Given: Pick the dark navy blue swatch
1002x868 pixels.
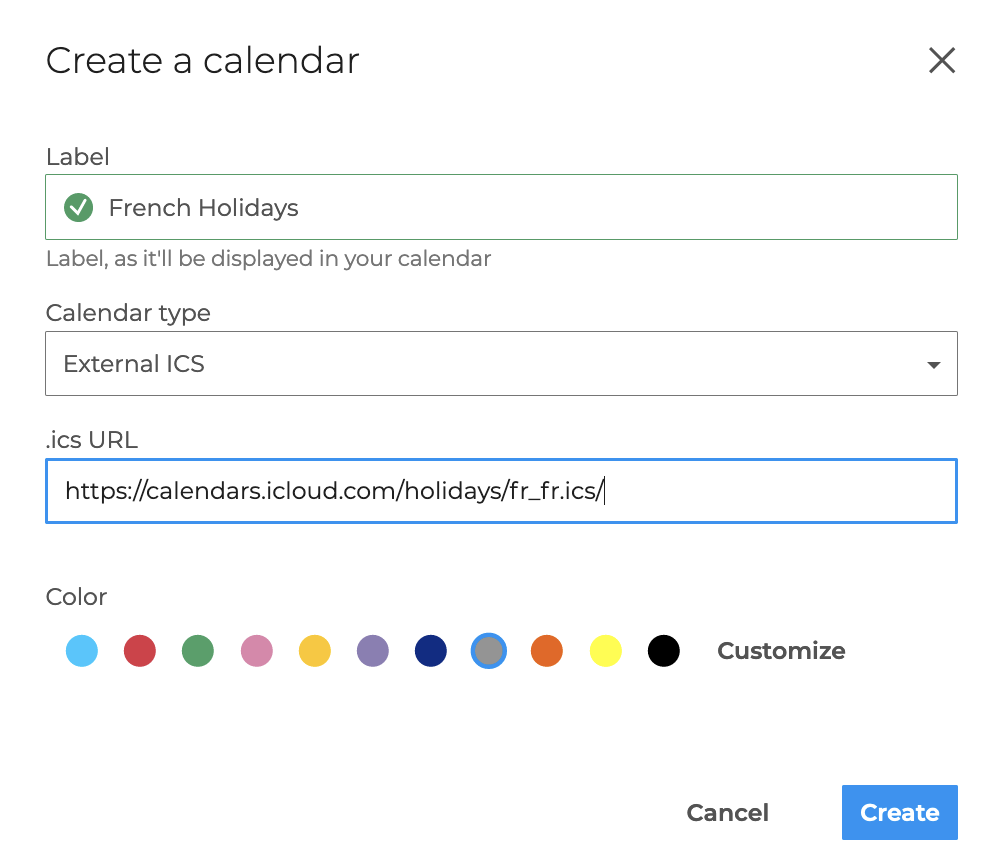Looking at the screenshot, I should coord(431,651).
